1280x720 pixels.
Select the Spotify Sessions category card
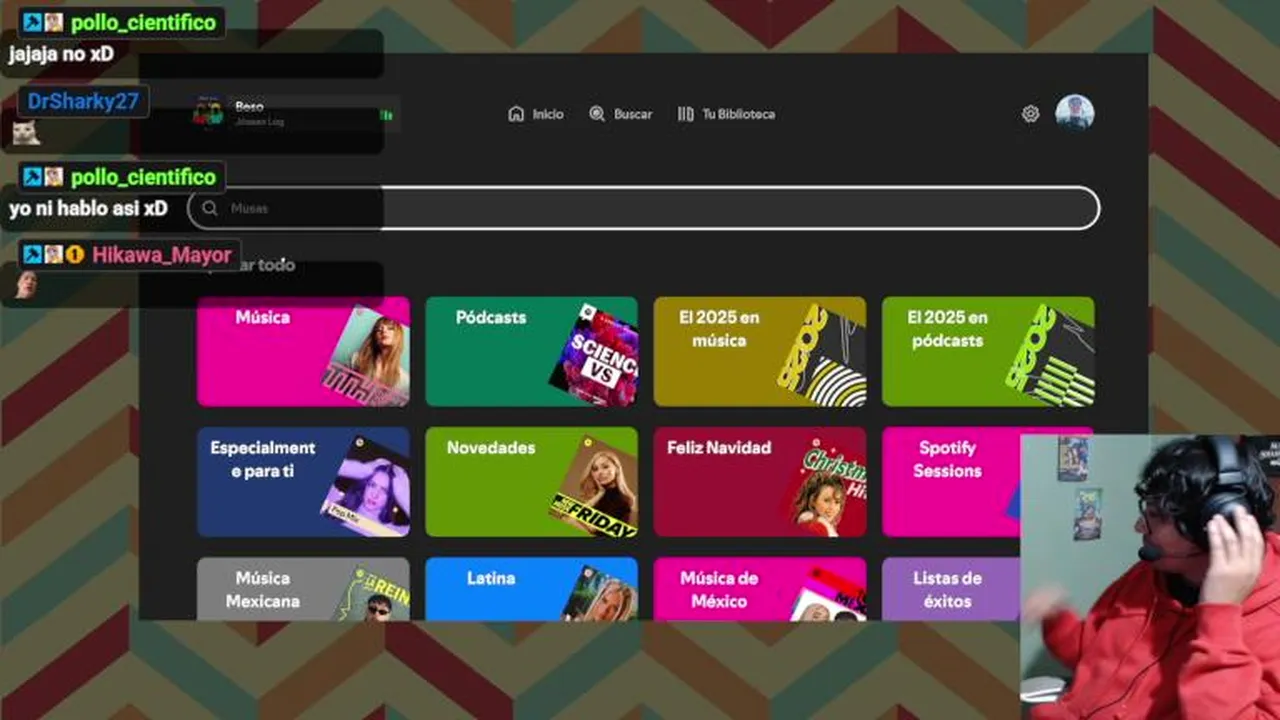tap(950, 482)
